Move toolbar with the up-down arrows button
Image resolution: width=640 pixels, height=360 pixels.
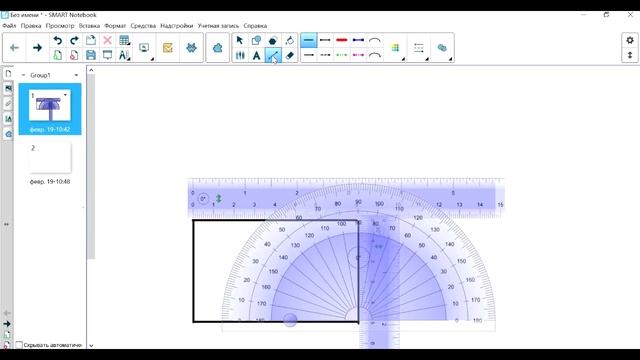tap(630, 55)
